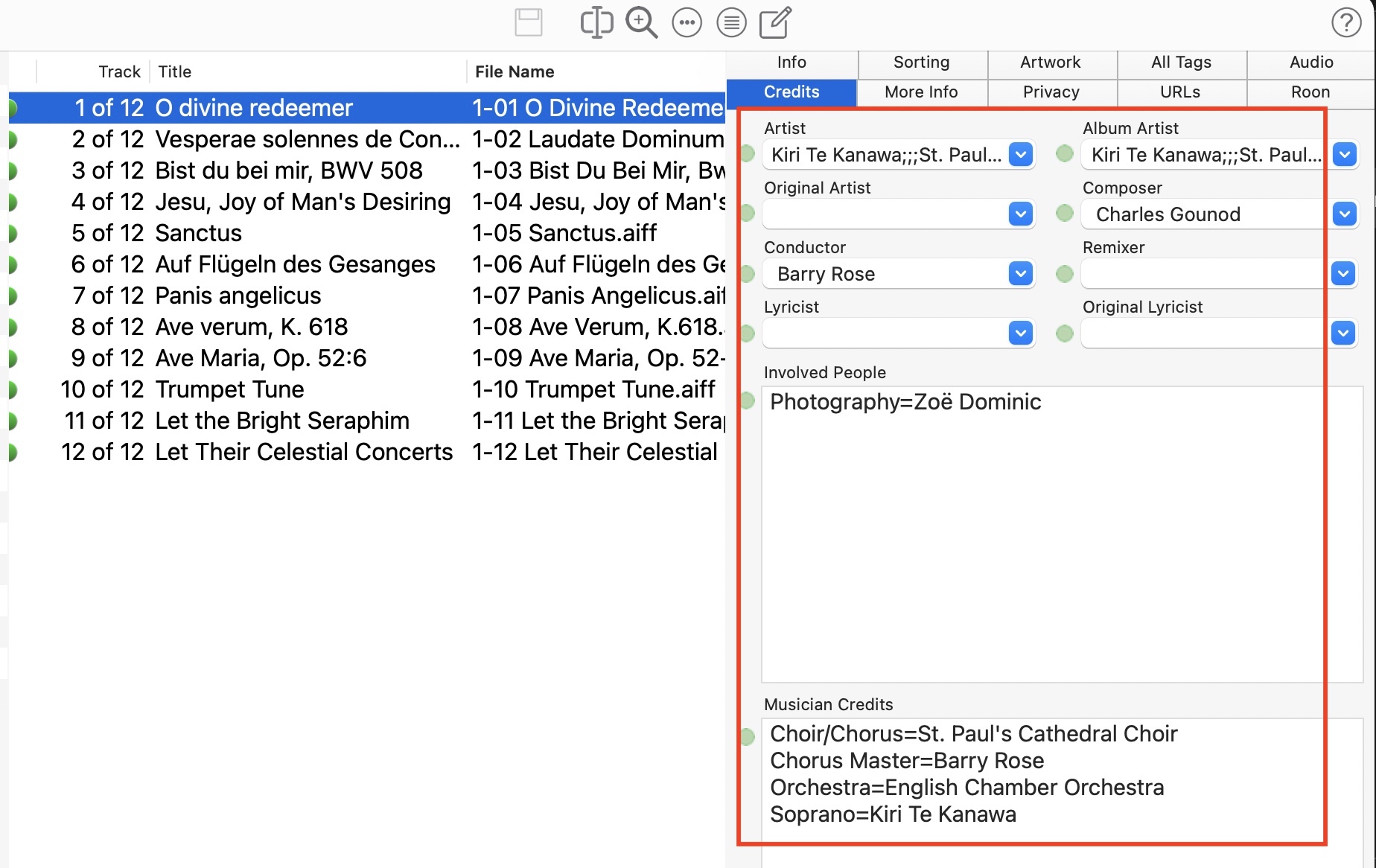Viewport: 1376px width, 868px height.
Task: Sort the list by the Title column header
Action: coord(175,71)
